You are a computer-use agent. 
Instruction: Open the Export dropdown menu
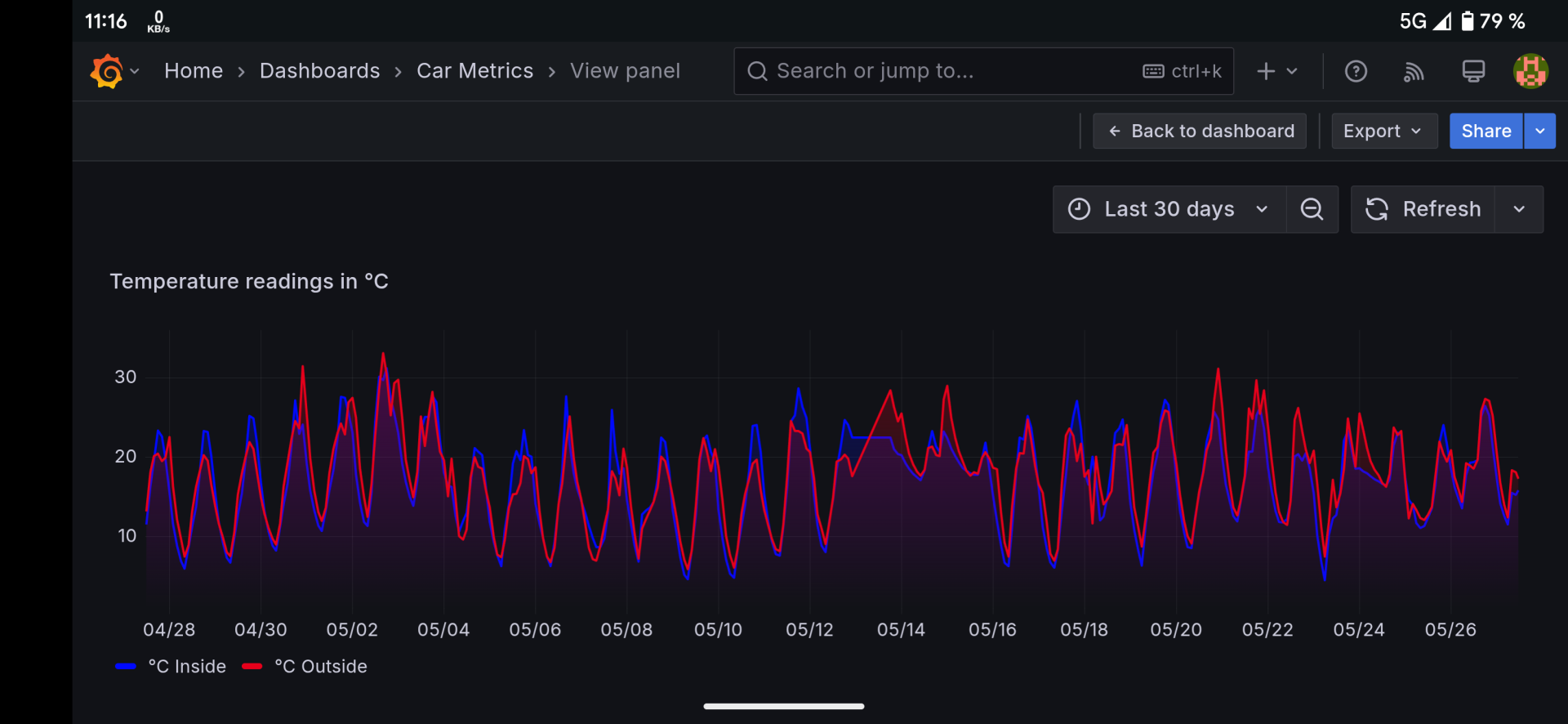pos(1383,132)
